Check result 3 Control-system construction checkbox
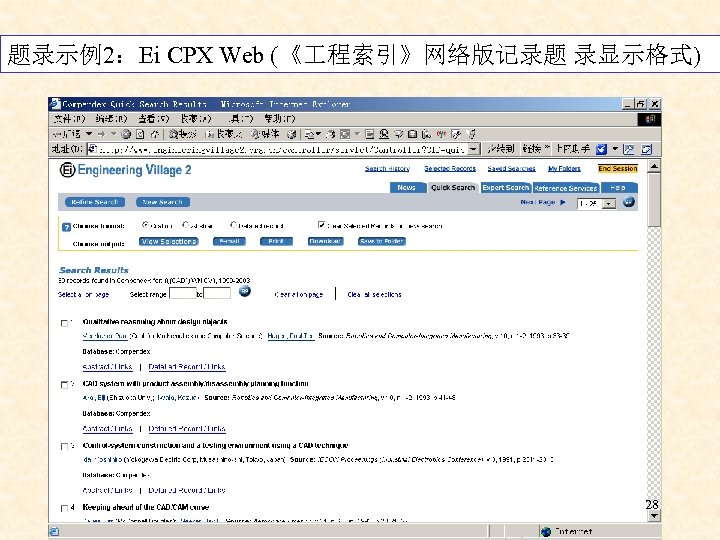The height and width of the screenshot is (540, 720). 64,446
